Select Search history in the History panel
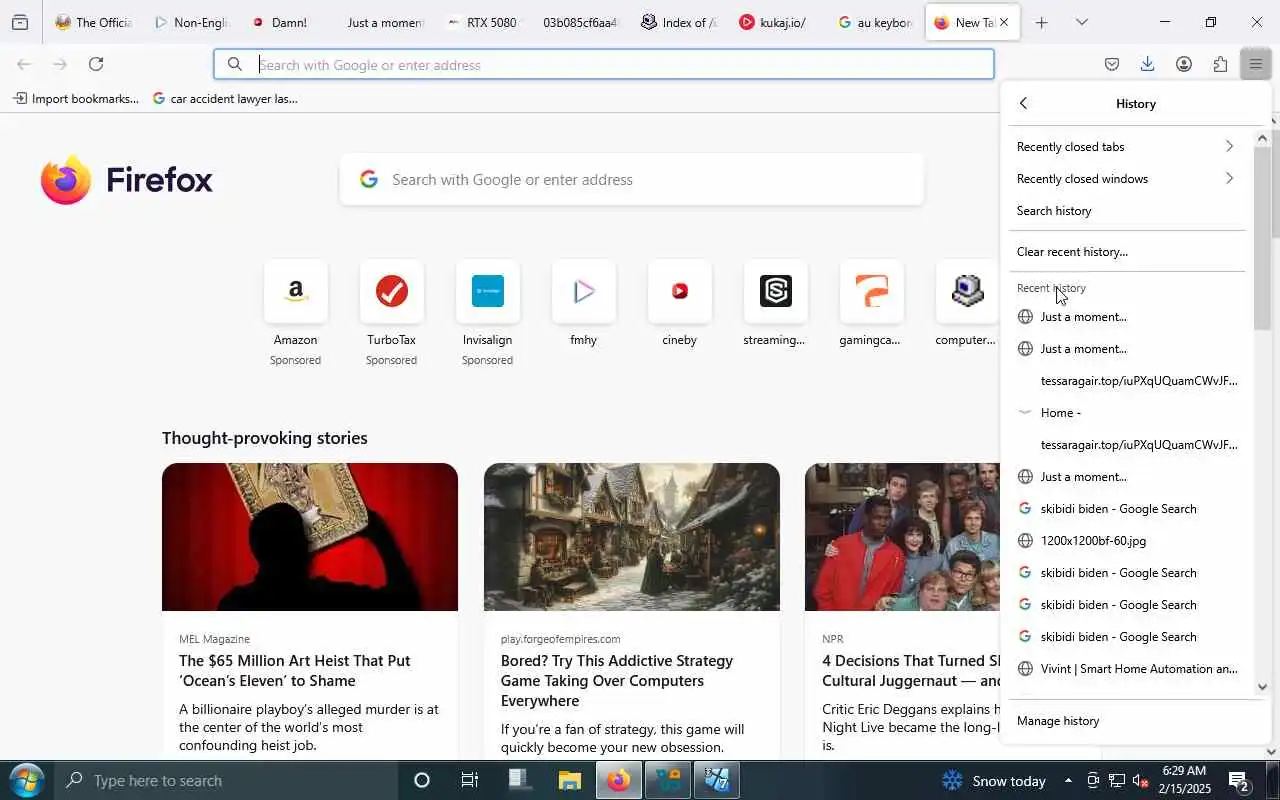 tap(1126, 211)
